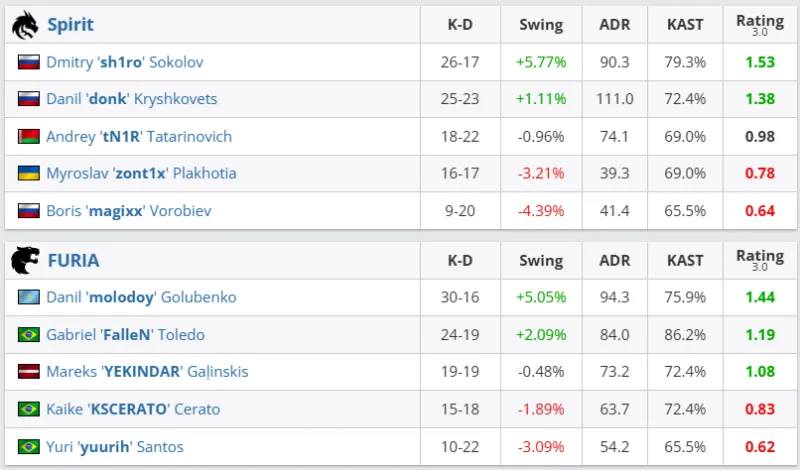
Task: Open the Spirit team page link
Action: pos(71,25)
